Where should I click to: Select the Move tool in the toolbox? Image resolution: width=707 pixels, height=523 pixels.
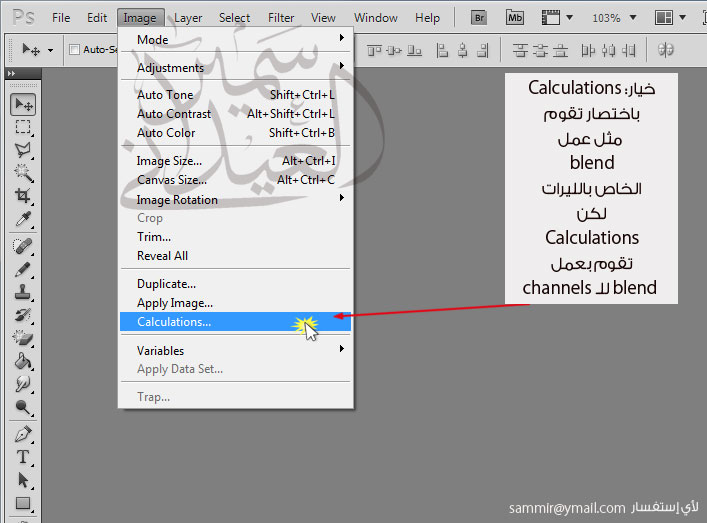(23, 105)
